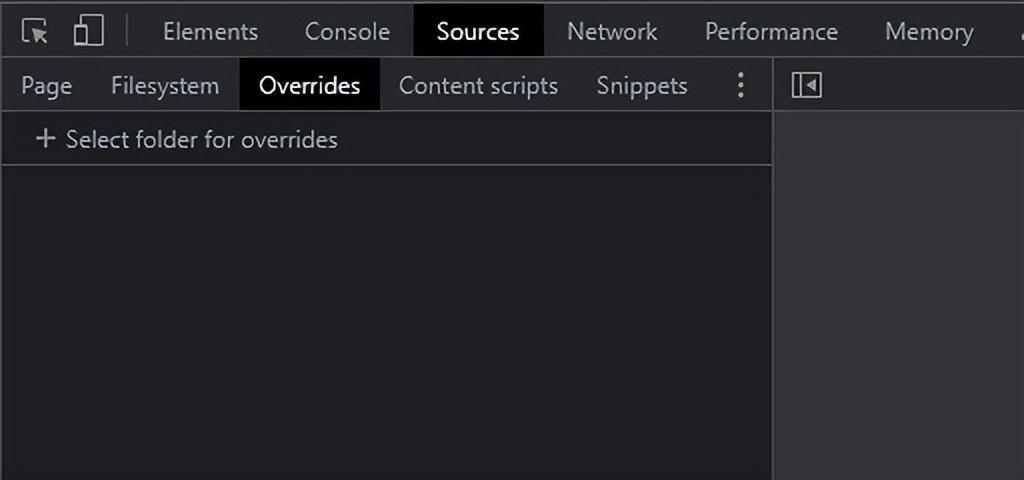
Task: Click empty area below Select folder row
Action: tap(387, 320)
